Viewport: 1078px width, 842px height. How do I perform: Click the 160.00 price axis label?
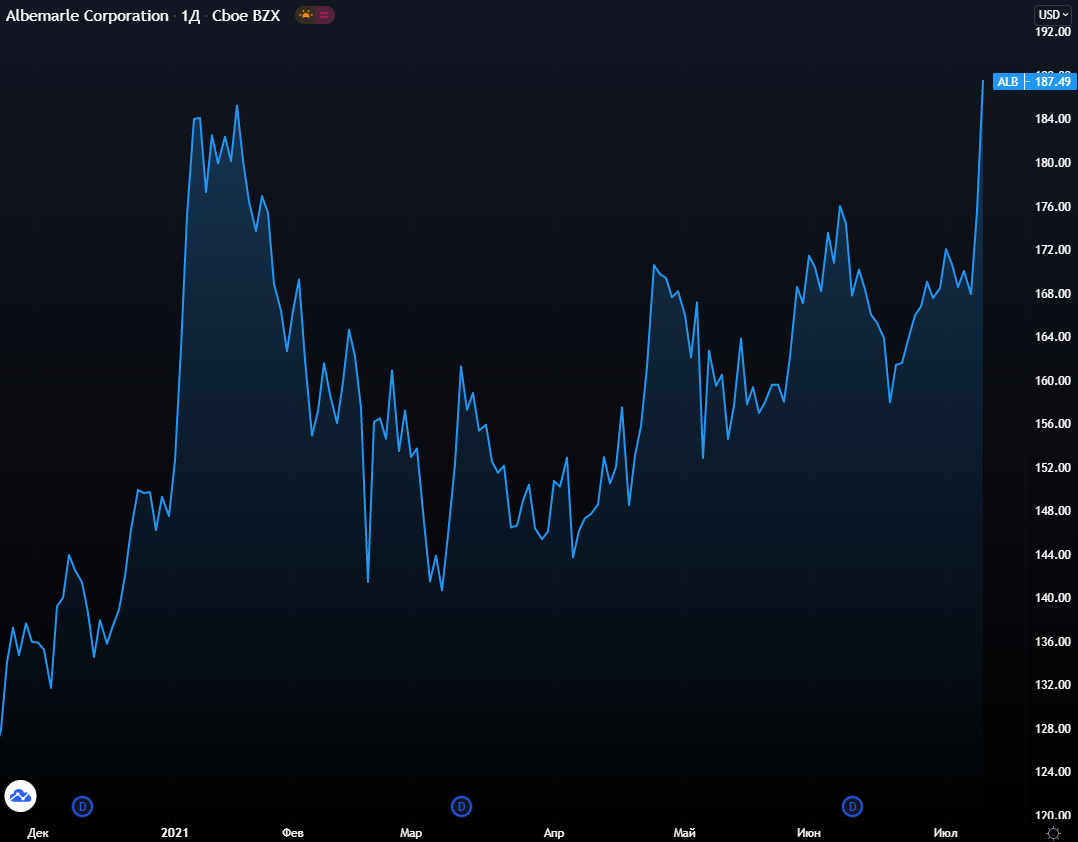coord(1053,381)
